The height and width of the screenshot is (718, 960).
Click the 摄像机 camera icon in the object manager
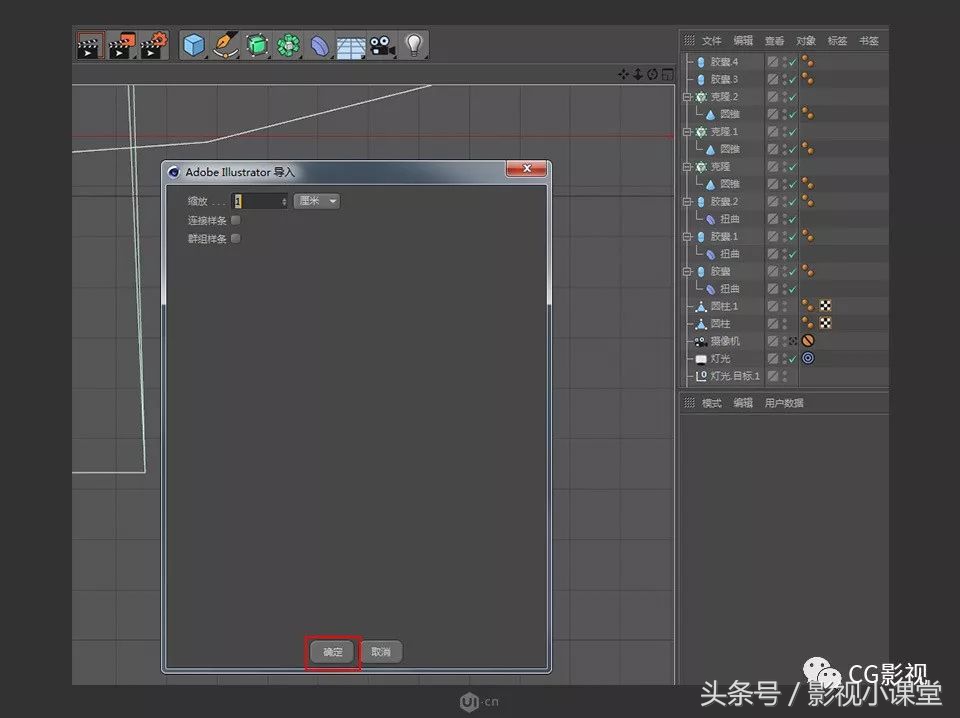(x=700, y=341)
